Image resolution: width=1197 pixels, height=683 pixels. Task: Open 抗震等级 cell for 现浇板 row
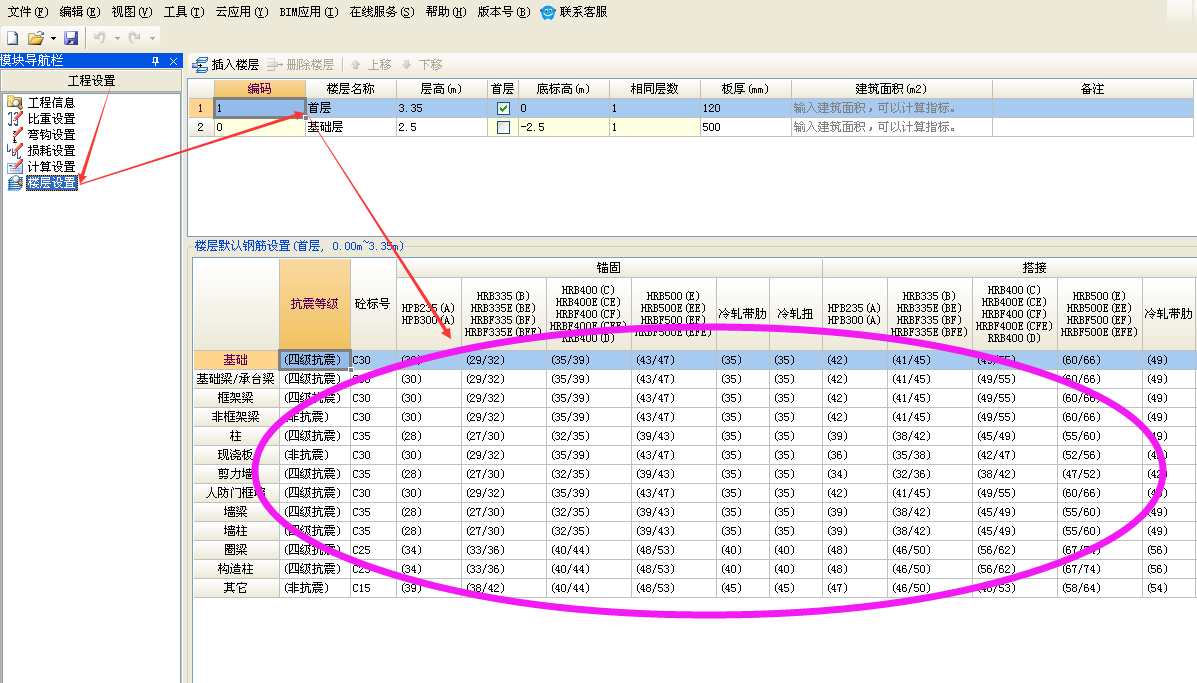(315, 455)
